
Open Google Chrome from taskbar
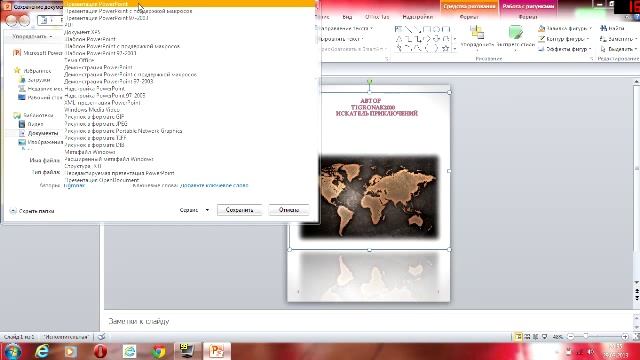click(x=158, y=351)
